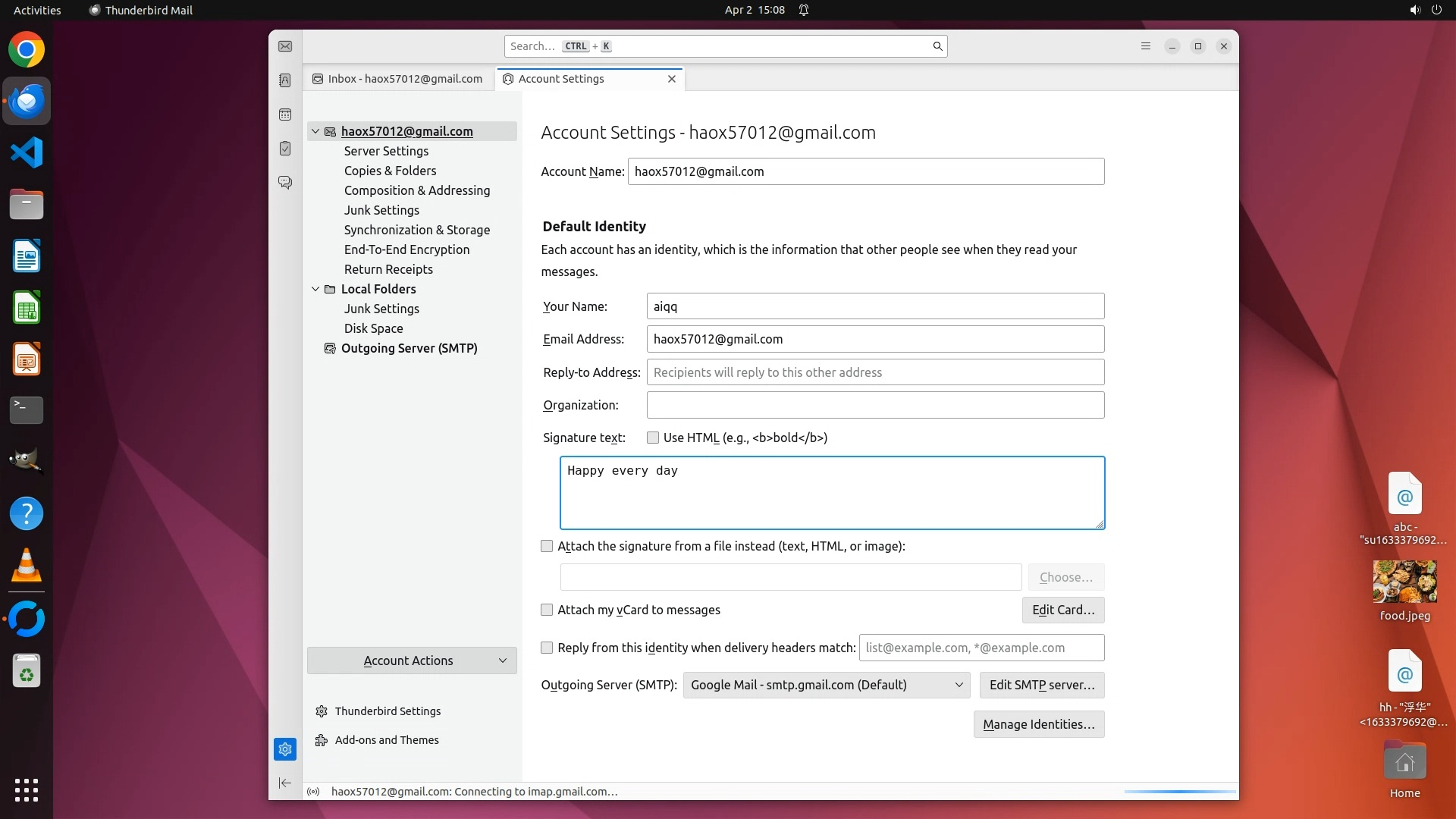
Task: Open the Calendar space icon
Action: pos(285,115)
